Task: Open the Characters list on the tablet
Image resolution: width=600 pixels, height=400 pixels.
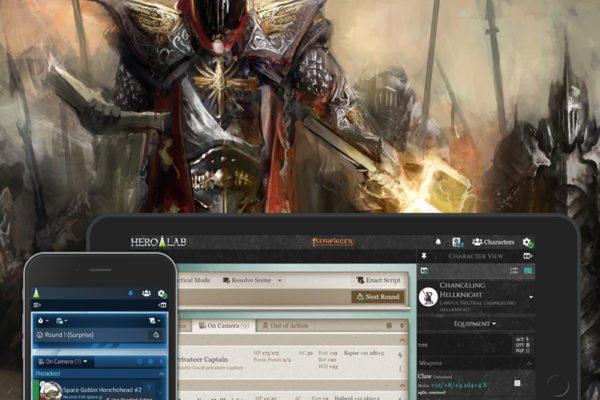Action: (493, 242)
